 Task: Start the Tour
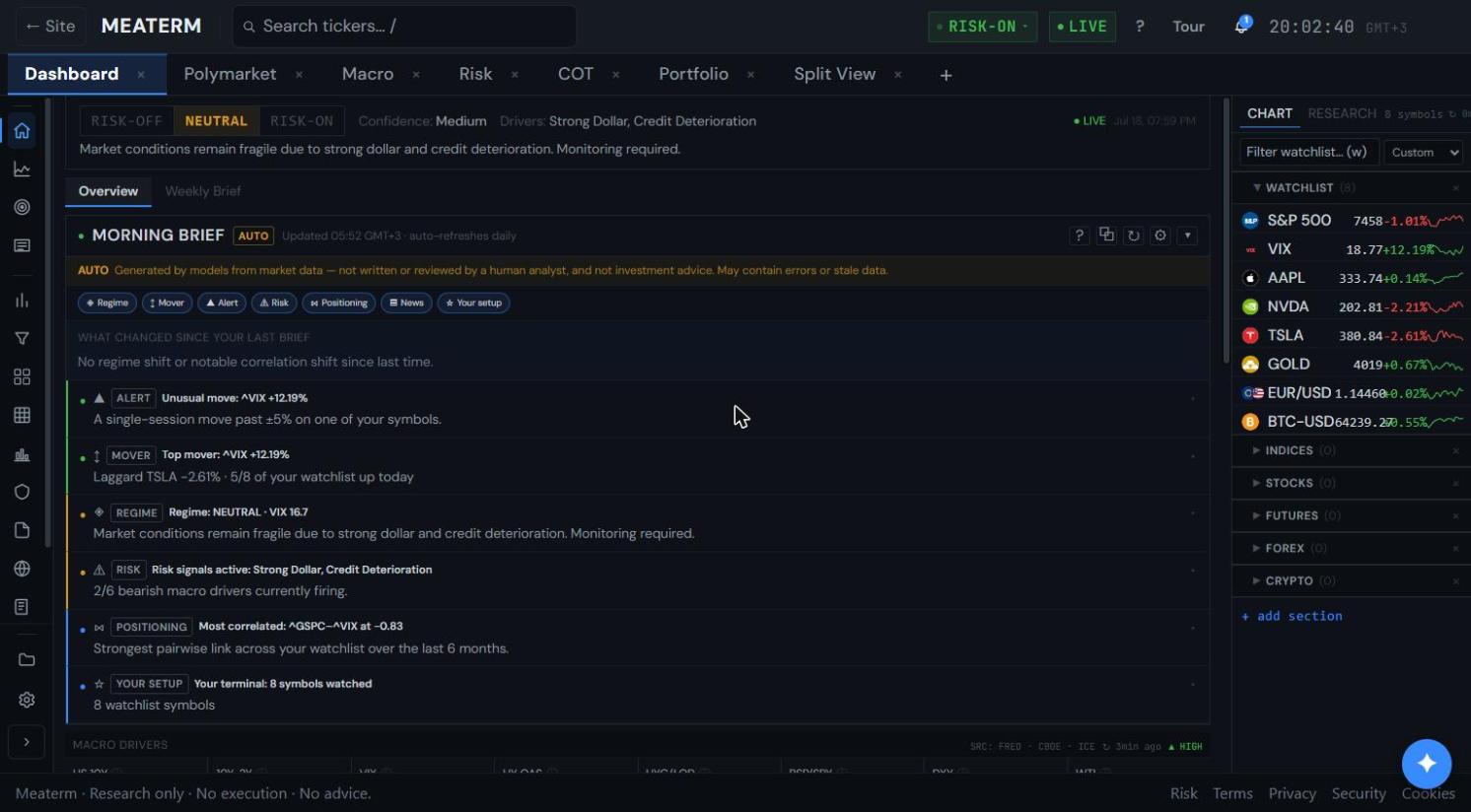pyautogui.click(x=1188, y=27)
